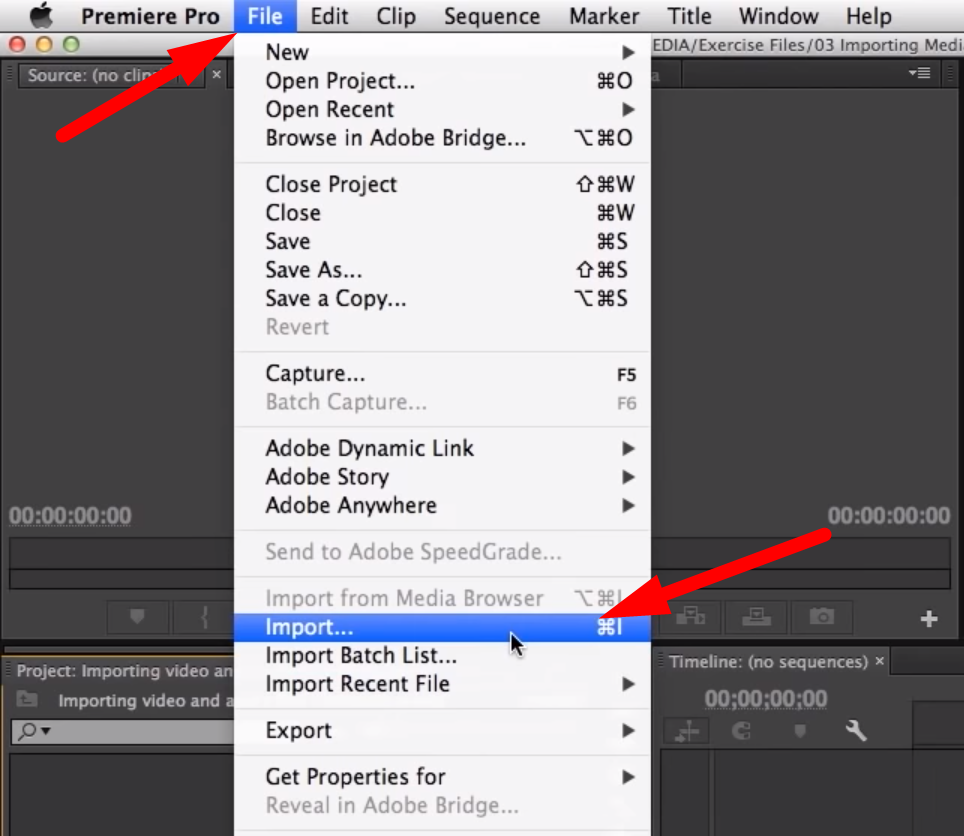Open the Sequence menu
964x836 pixels.
[492, 15]
